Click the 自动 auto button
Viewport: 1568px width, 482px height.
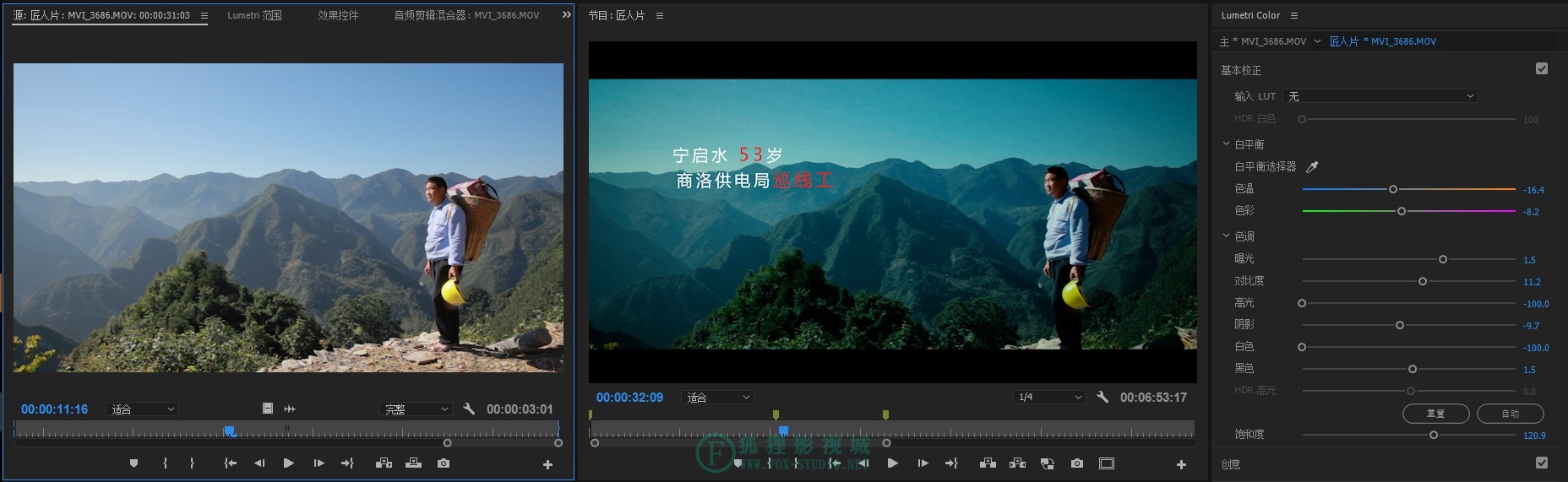coord(1511,414)
